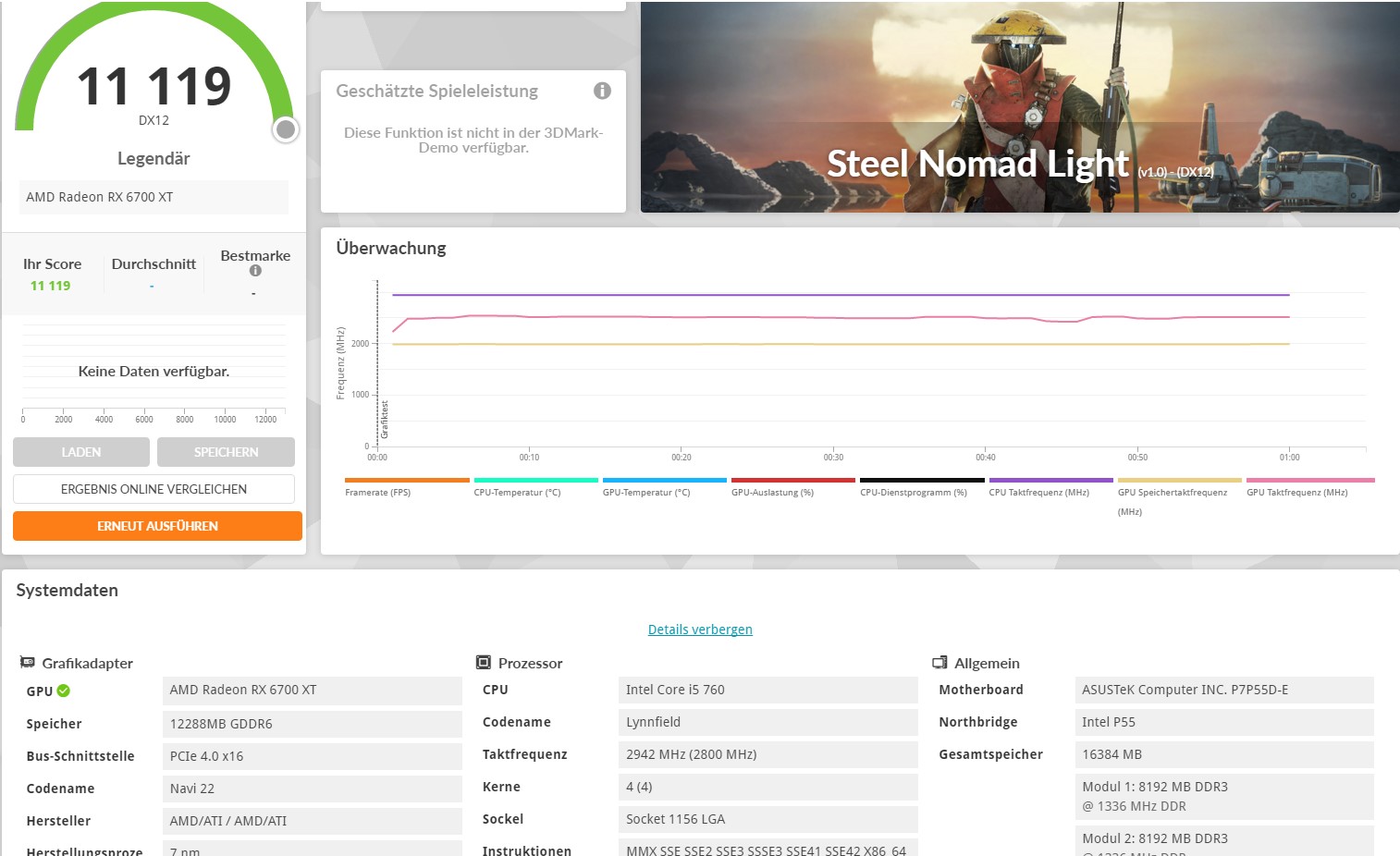Select the ASUSTeK Computer INC. P7P55D-E value
Screen dimensions: 1400x856
(x=1224, y=690)
